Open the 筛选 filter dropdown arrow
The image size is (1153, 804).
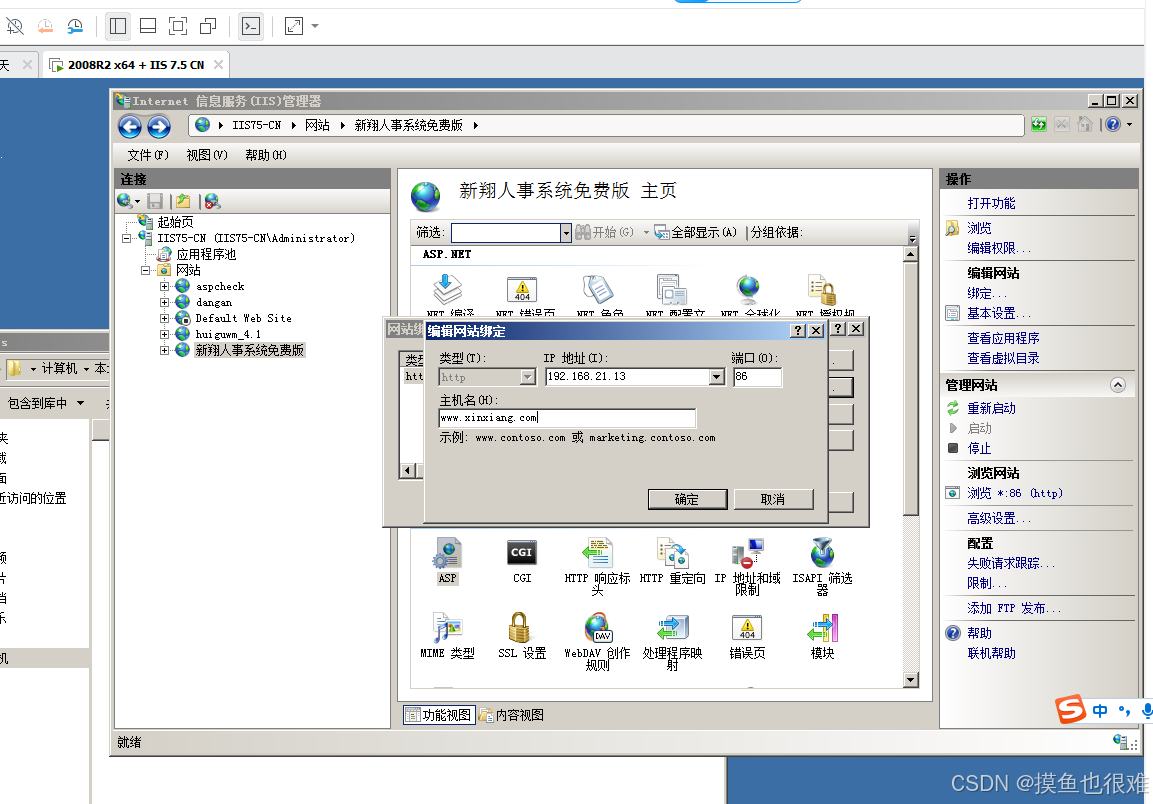pyautogui.click(x=565, y=233)
